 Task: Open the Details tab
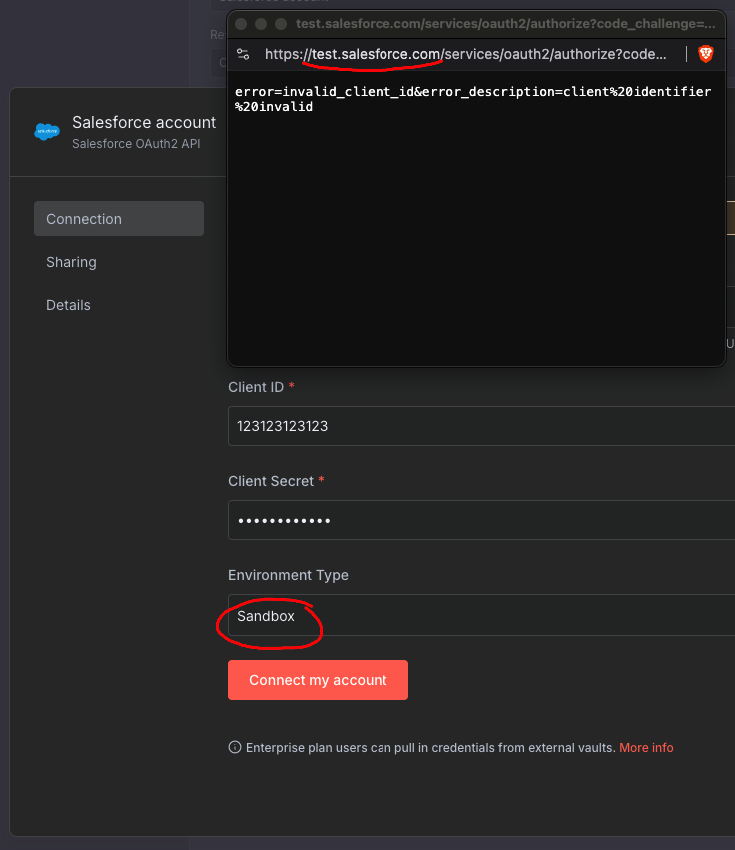point(68,305)
